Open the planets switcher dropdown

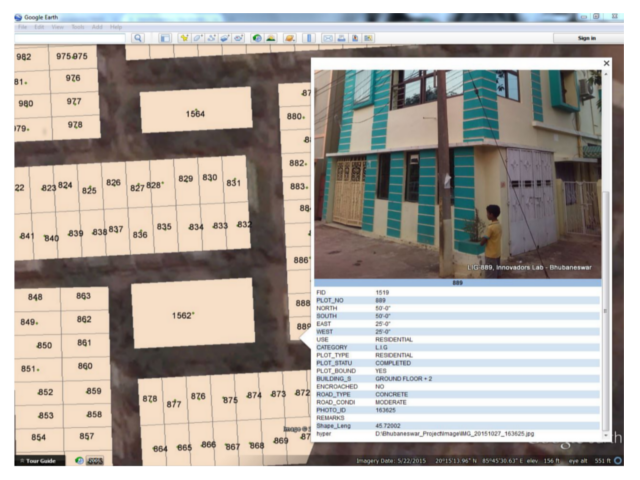click(290, 38)
